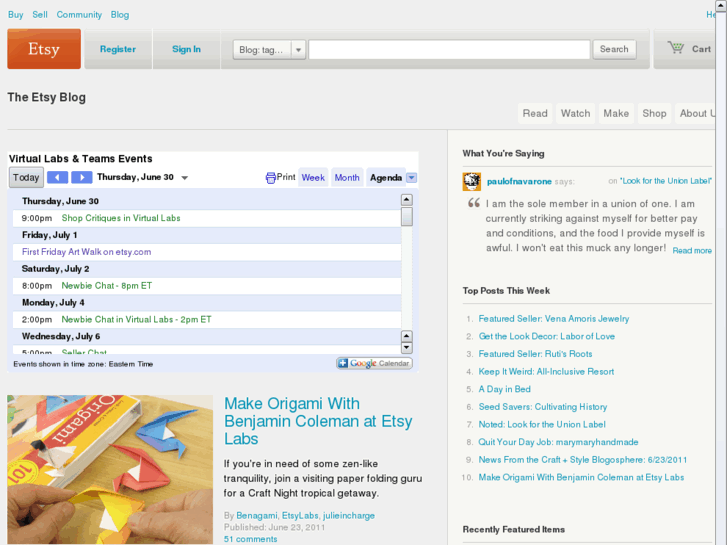Open Quit Your Day Job: marymaryhandmade
Image resolution: width=727 pixels, height=545 pixels.
tap(558, 442)
